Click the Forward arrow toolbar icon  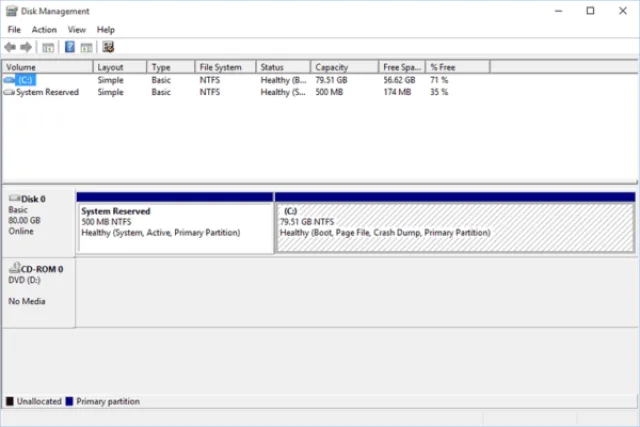26,47
